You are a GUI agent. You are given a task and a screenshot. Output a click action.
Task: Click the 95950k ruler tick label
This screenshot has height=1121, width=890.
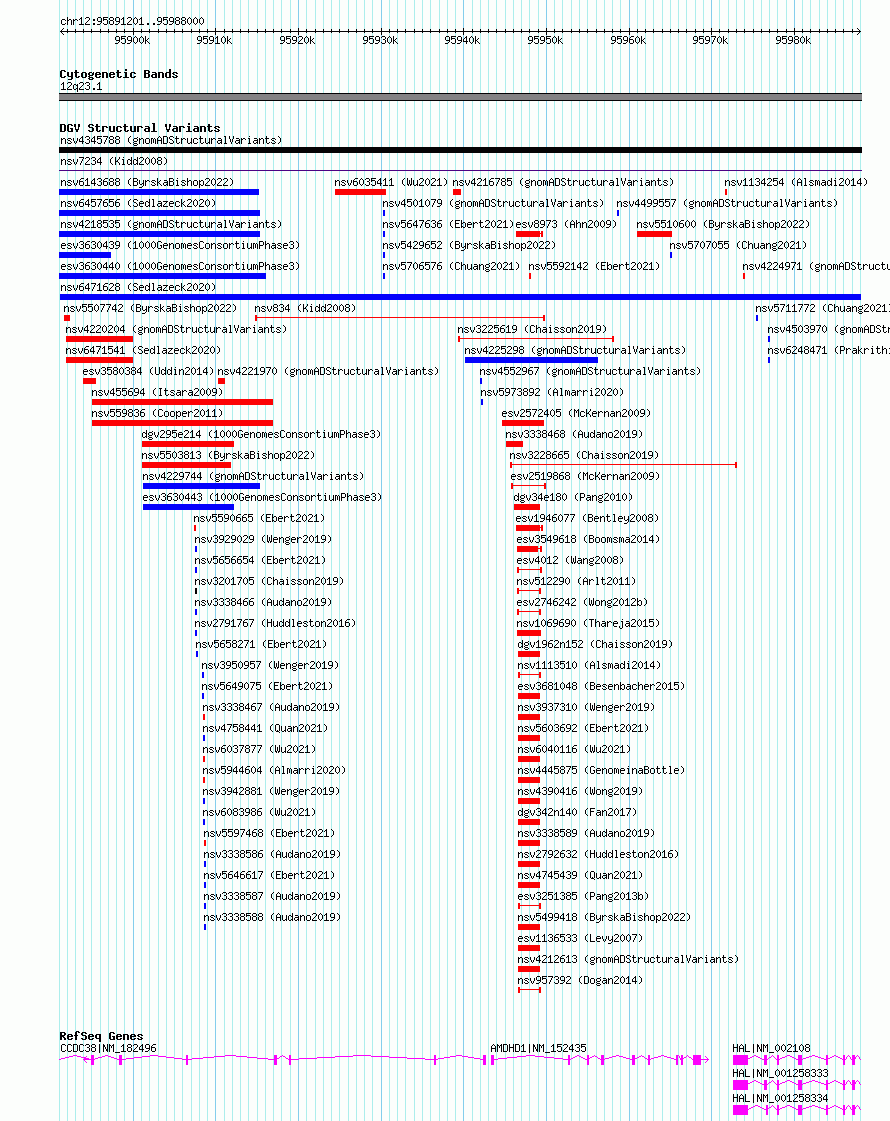pos(545,40)
